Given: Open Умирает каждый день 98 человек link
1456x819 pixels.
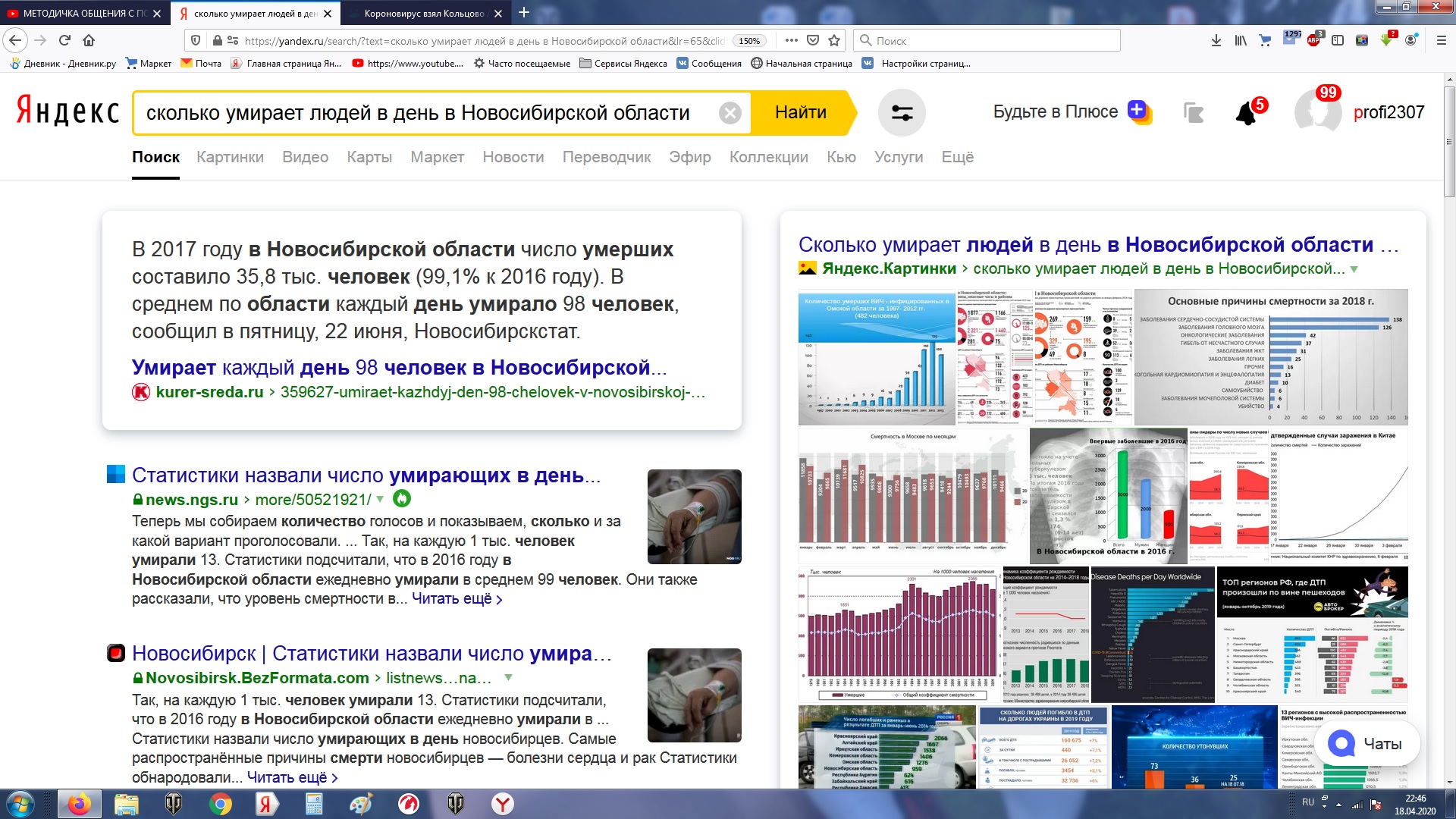Looking at the screenshot, I should 400,368.
